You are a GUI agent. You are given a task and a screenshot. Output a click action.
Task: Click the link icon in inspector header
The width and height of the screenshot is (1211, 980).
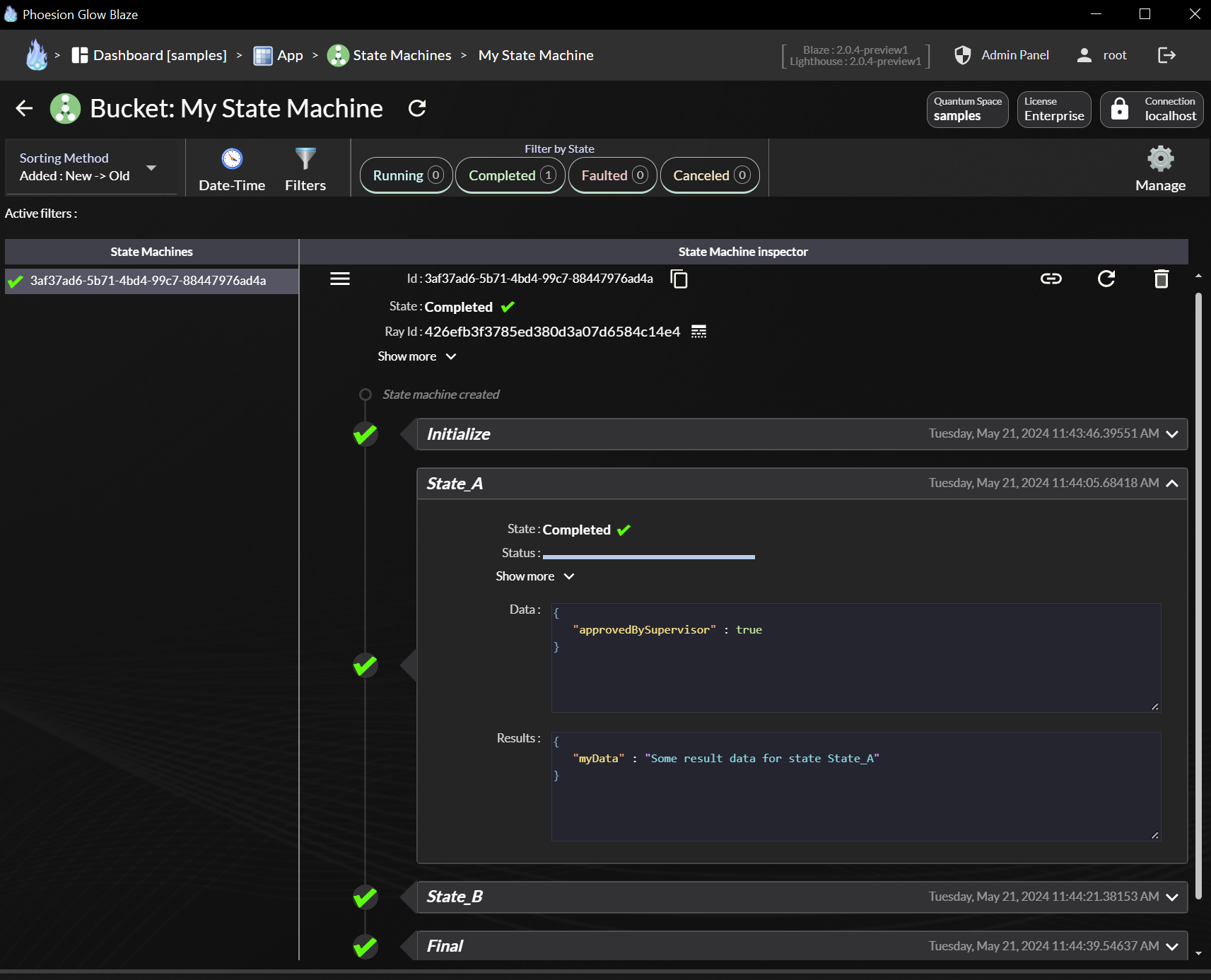pos(1051,279)
